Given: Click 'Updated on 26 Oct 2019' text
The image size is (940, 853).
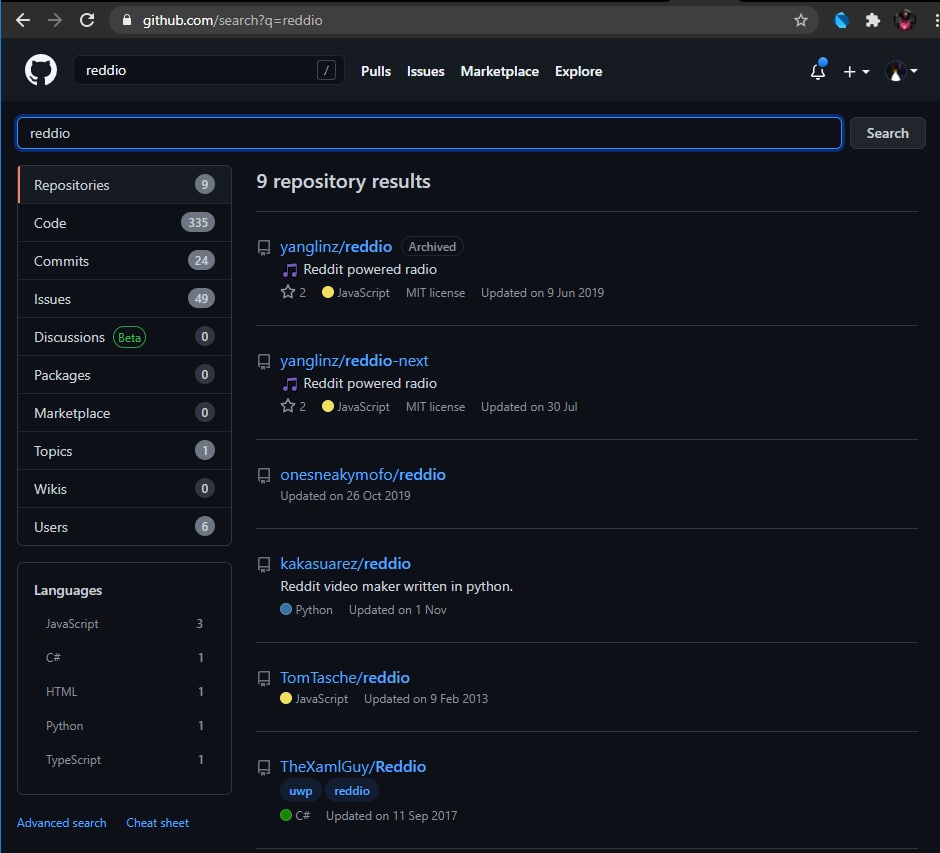Looking at the screenshot, I should coord(345,496).
